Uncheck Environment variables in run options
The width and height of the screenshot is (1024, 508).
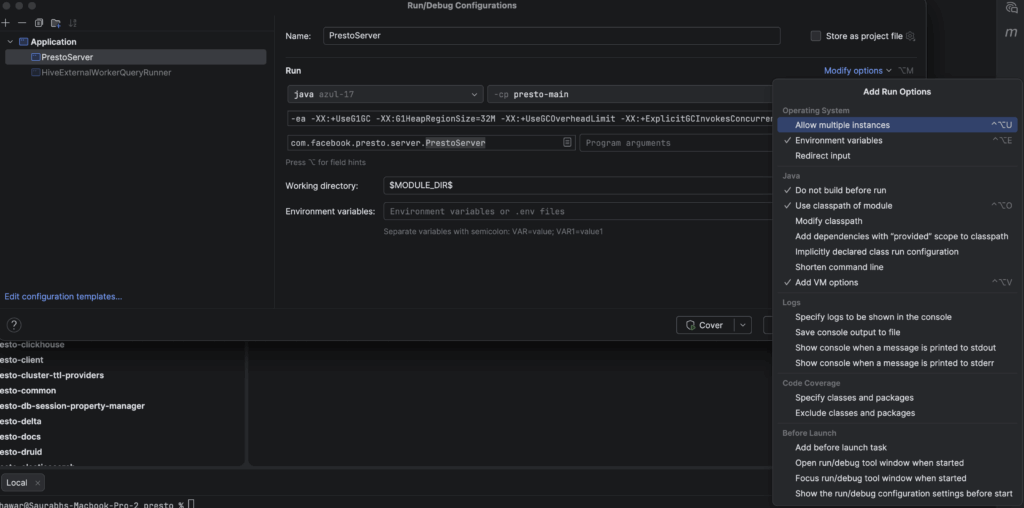click(838, 141)
